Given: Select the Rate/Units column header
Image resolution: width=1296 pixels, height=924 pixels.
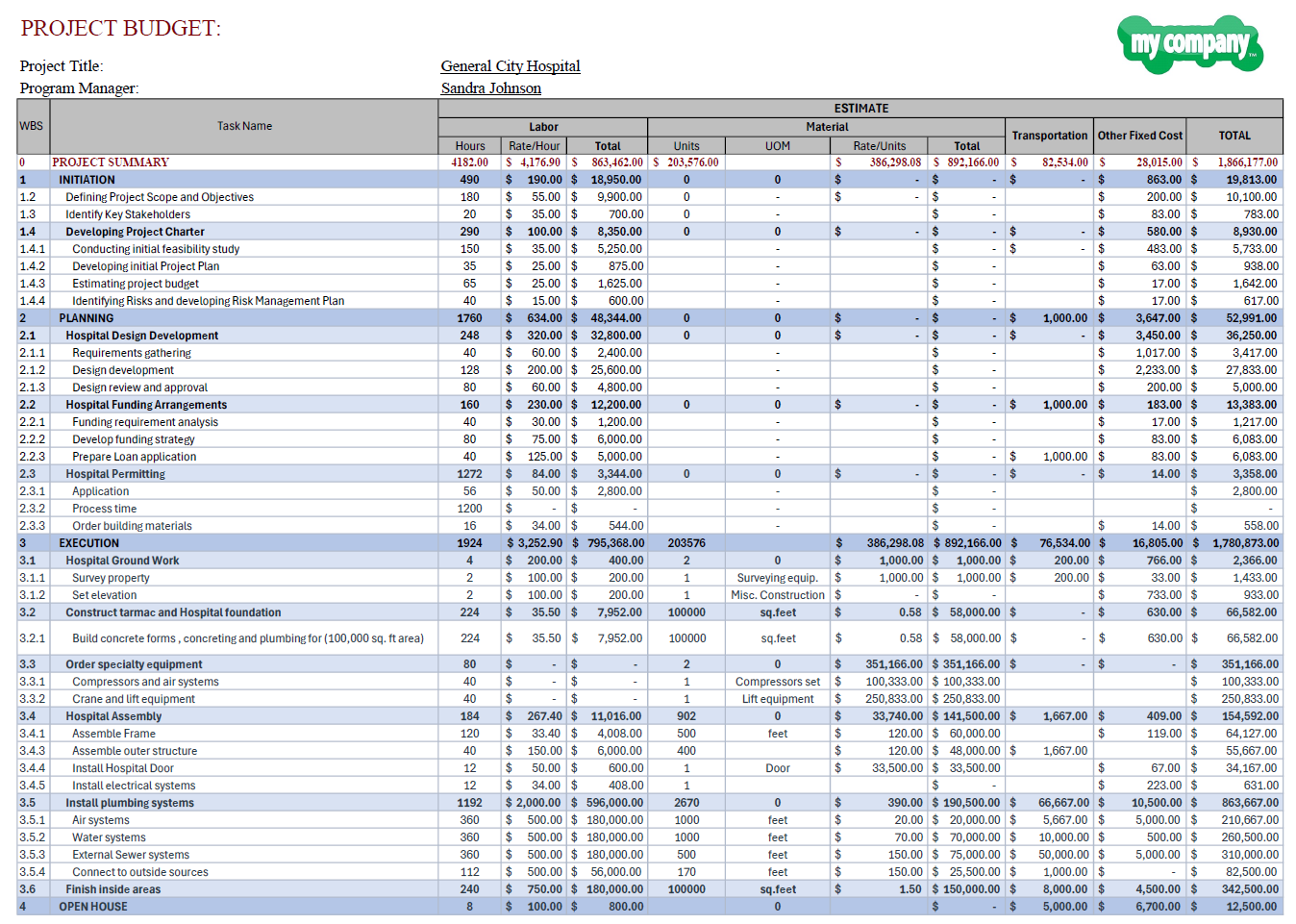Looking at the screenshot, I should point(880,146).
